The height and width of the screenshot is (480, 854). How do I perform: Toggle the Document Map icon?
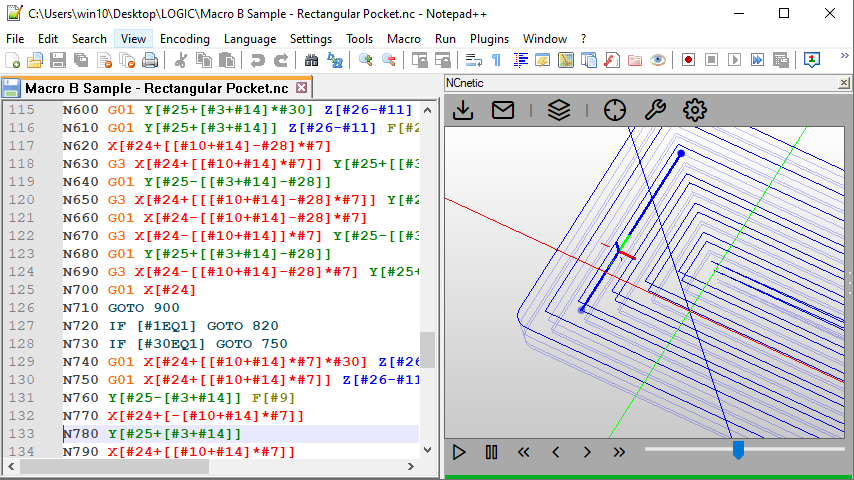tap(566, 60)
